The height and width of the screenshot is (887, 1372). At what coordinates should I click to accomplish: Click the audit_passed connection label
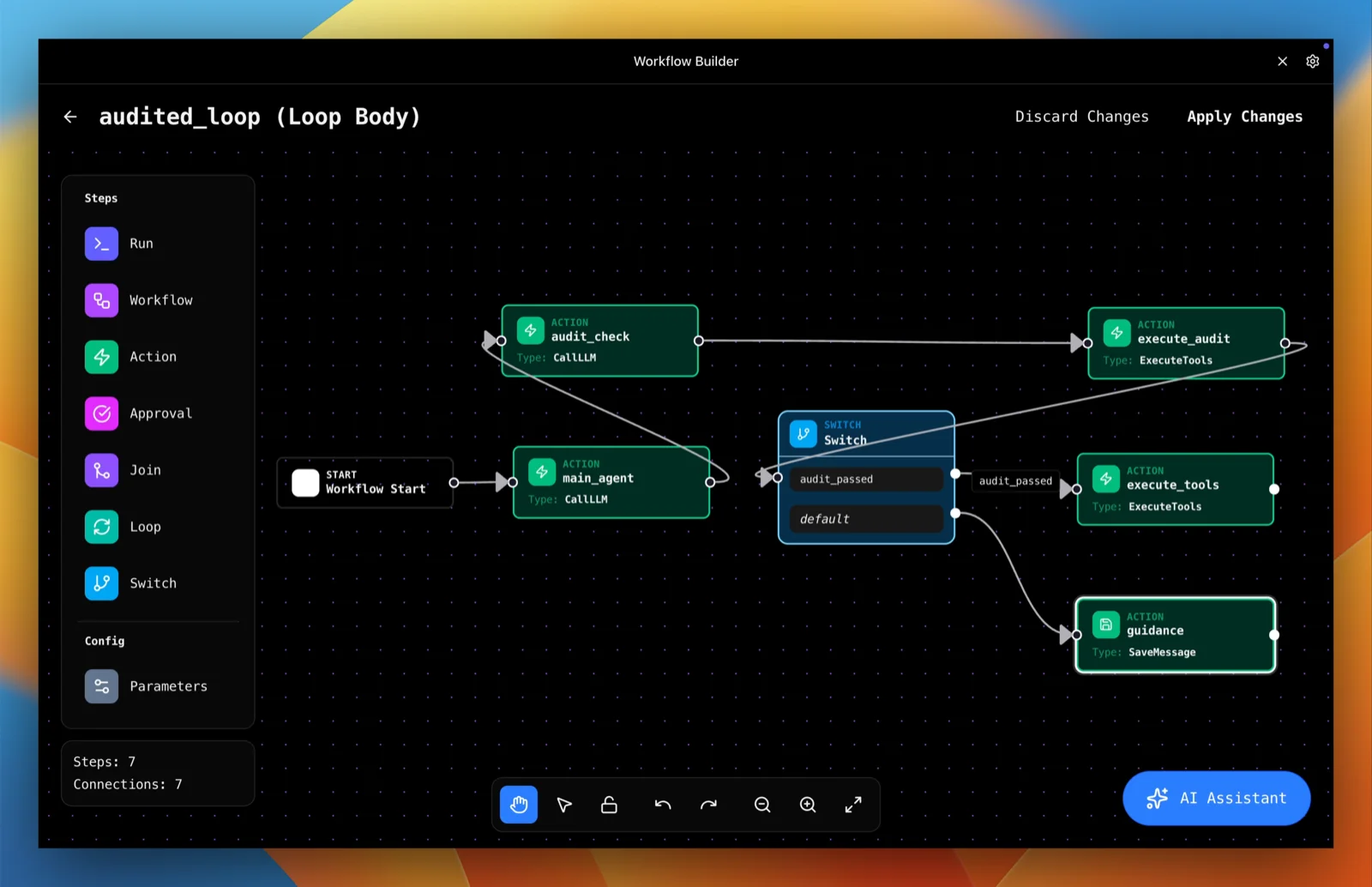(1015, 481)
